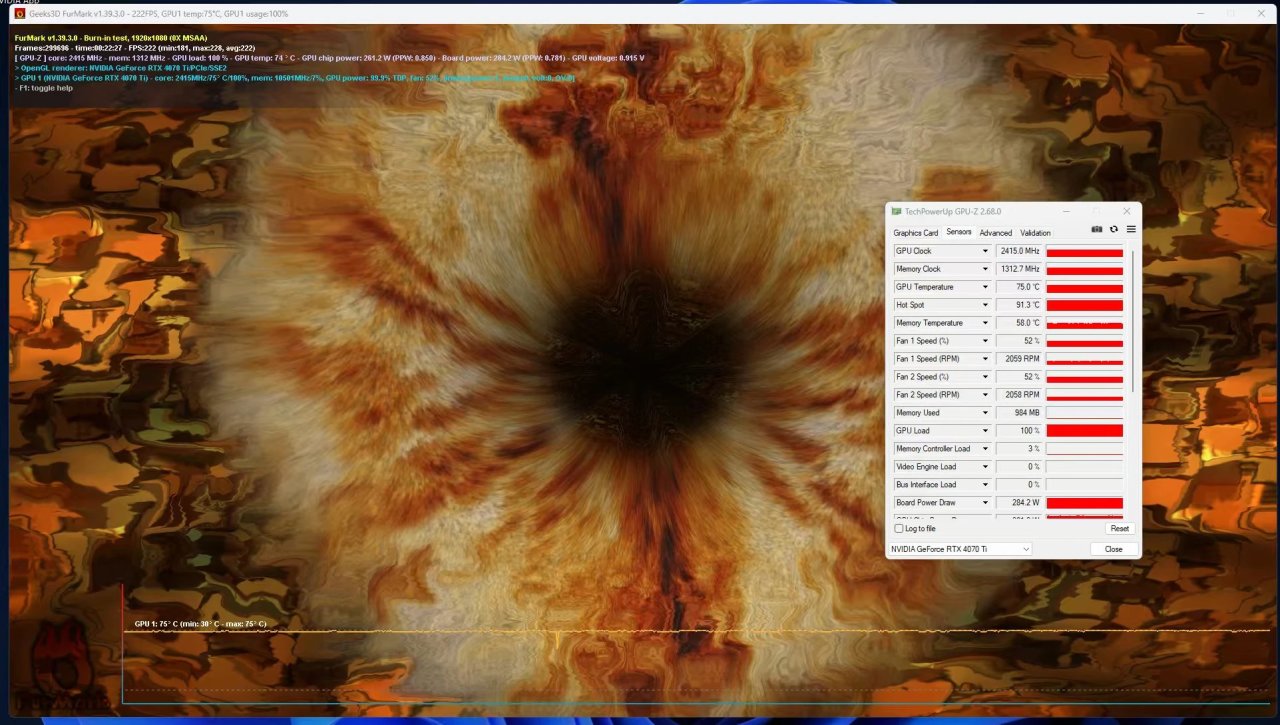The width and height of the screenshot is (1280, 725).
Task: Open the GPU Load sensor dropdown
Action: (x=985, y=431)
